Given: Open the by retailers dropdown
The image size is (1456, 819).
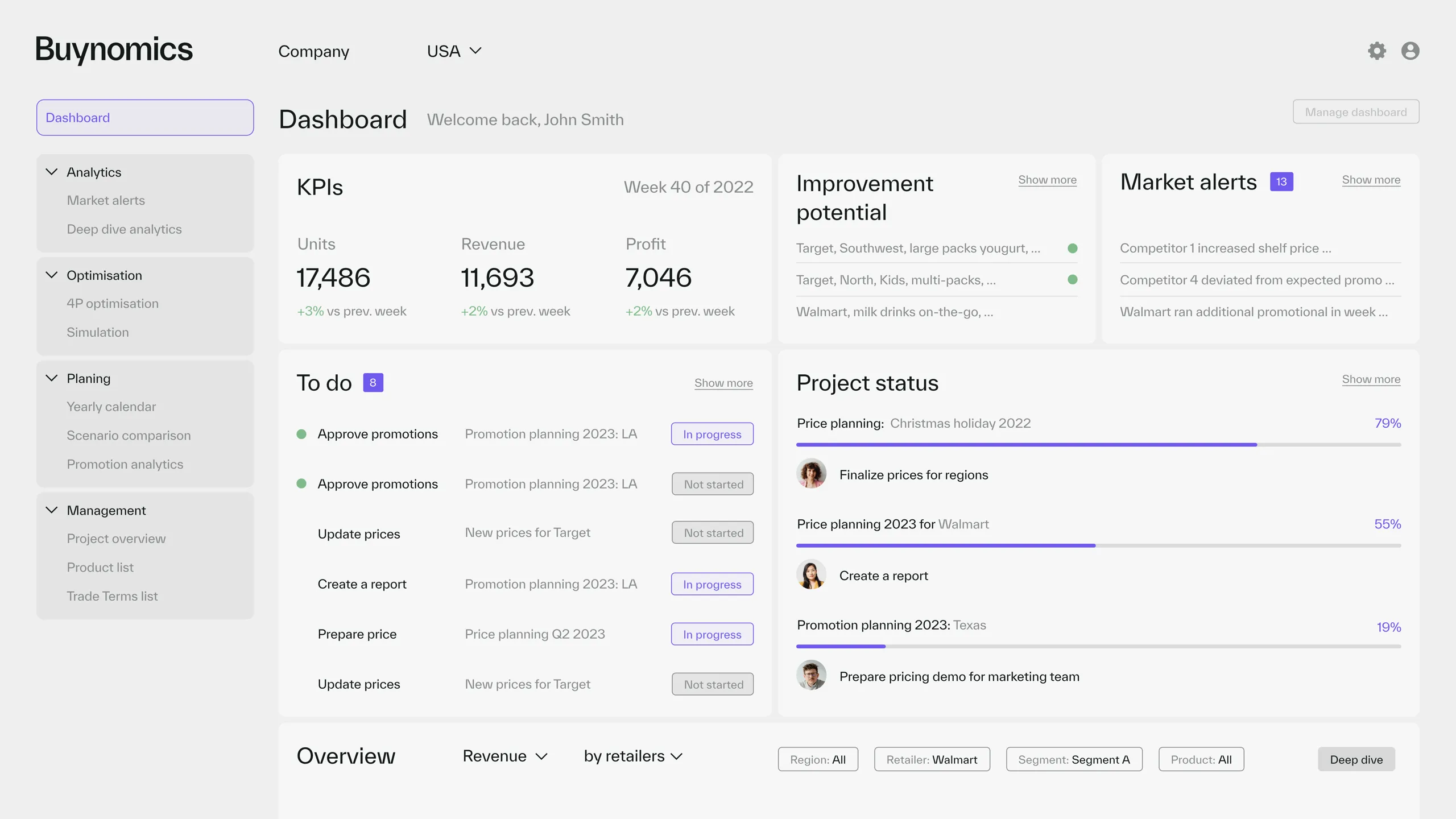Looking at the screenshot, I should [x=632, y=756].
